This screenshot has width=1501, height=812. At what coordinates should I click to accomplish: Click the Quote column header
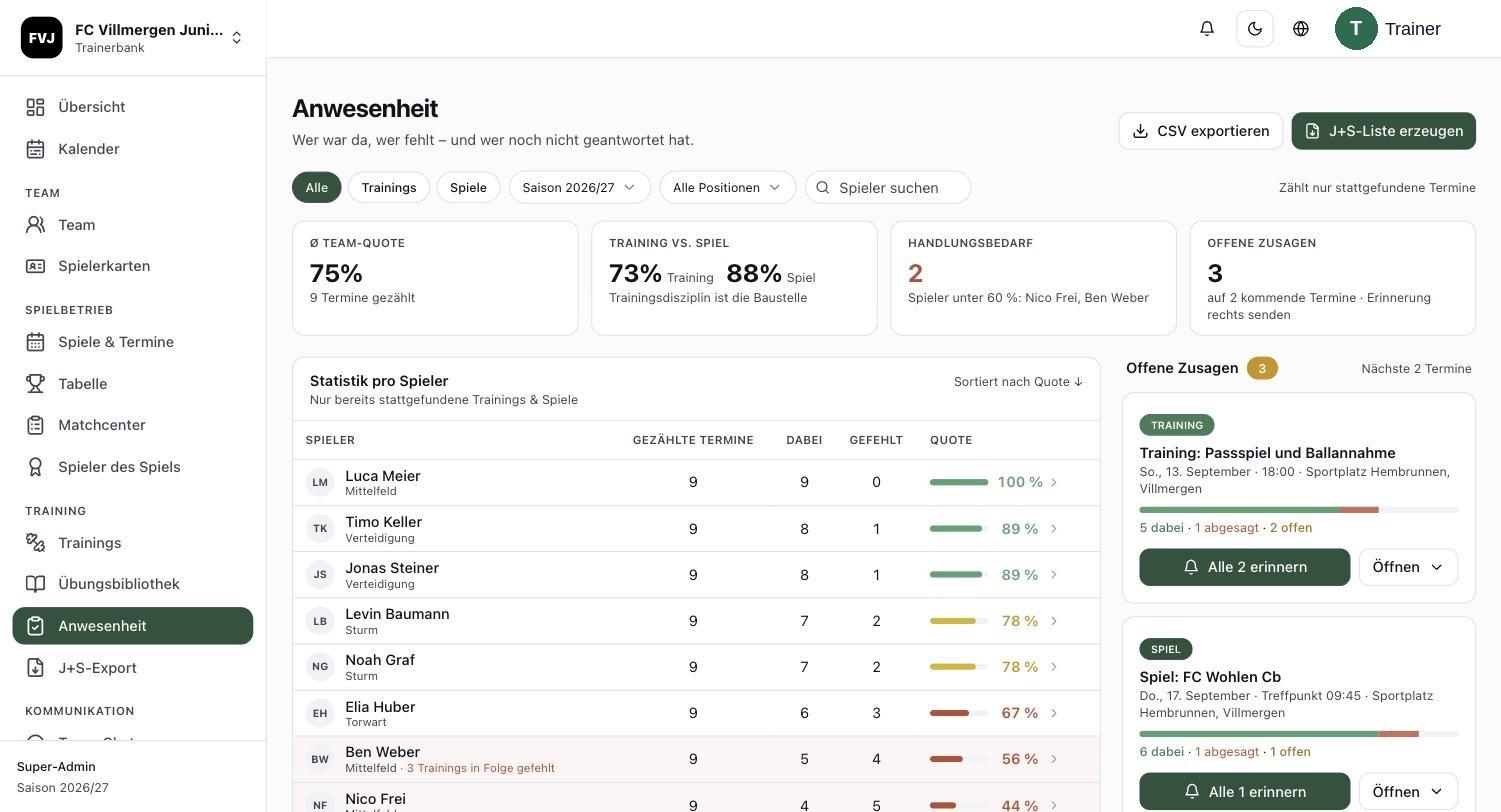pyautogui.click(x=951, y=440)
